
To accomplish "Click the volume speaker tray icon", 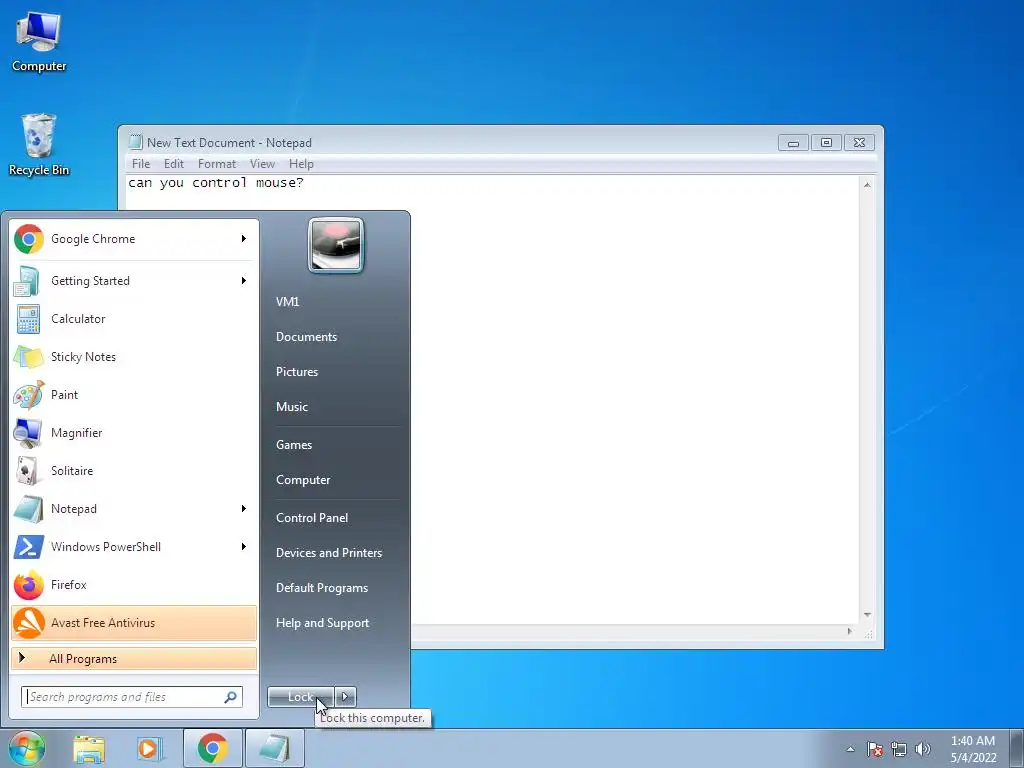I will click(923, 749).
